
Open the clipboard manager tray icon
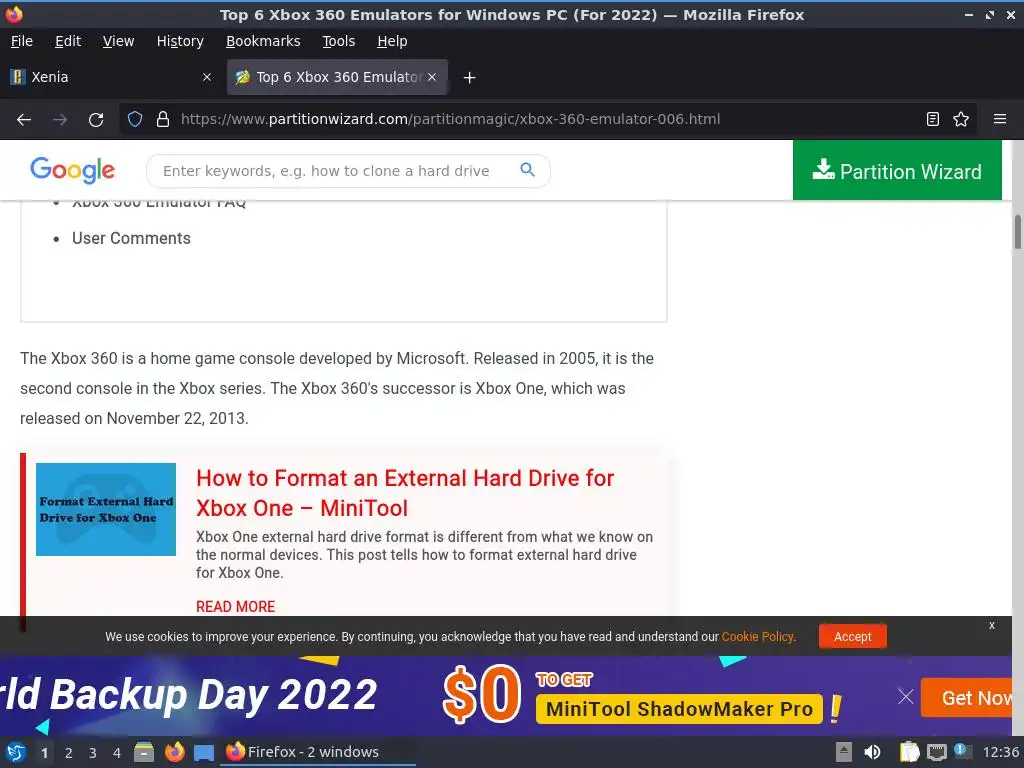tap(909, 752)
